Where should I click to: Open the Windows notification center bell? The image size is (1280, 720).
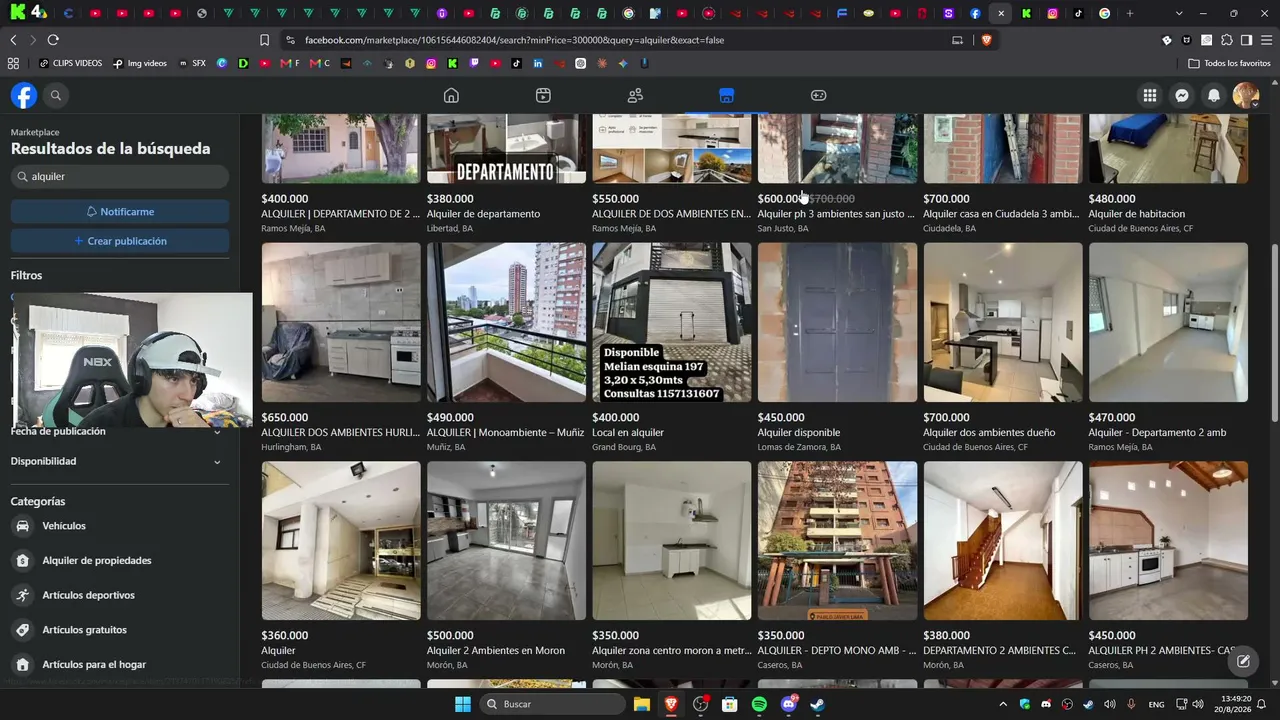(x=1262, y=704)
